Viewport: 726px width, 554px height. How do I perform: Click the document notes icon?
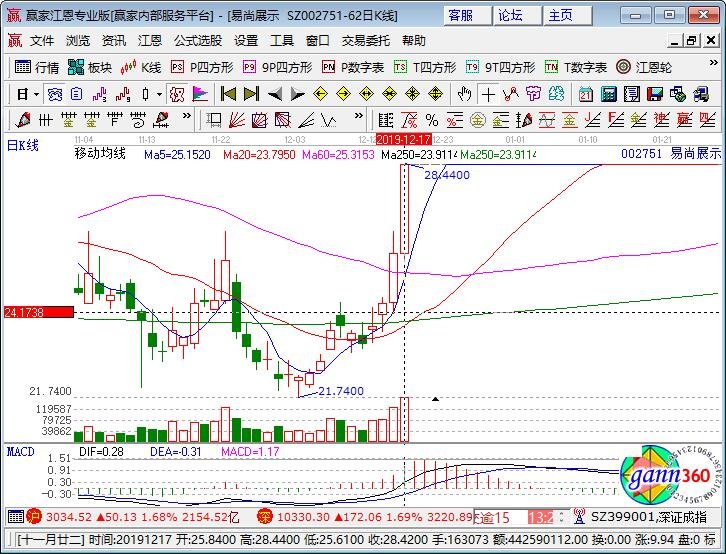tap(76, 95)
